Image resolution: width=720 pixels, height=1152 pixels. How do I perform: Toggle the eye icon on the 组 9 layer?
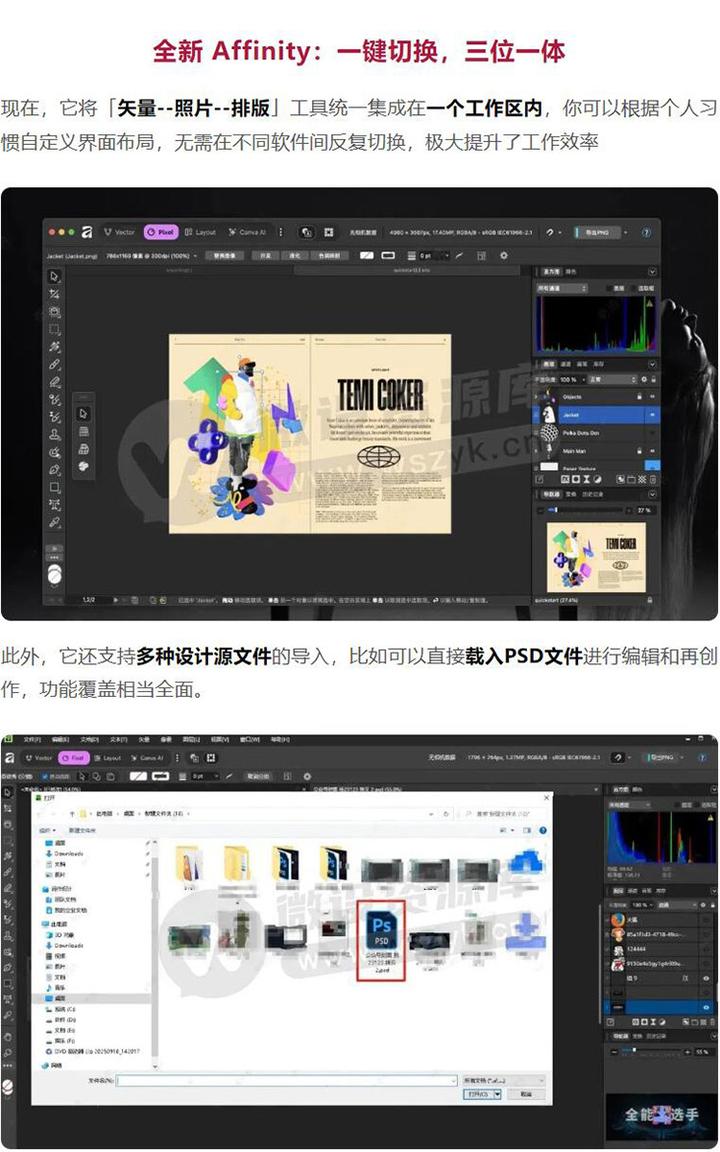[x=707, y=979]
